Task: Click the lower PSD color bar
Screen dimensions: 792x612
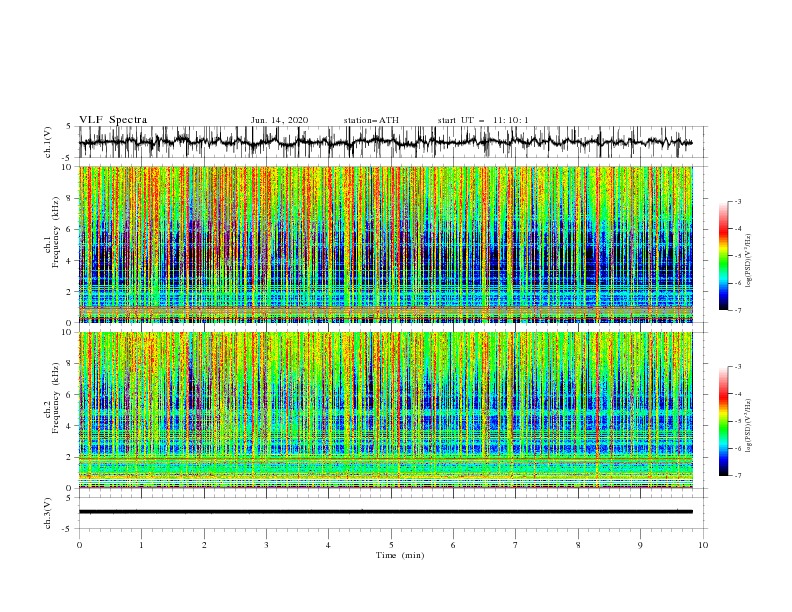Action: coord(724,421)
